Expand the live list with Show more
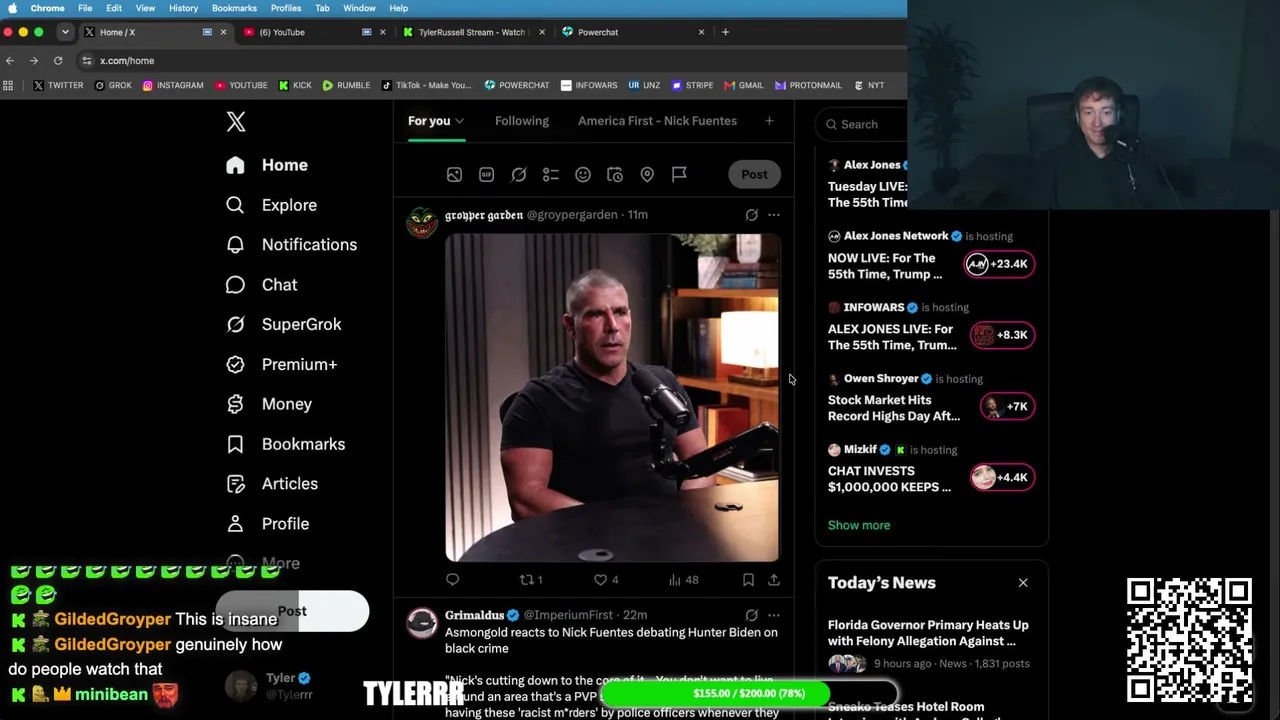The height and width of the screenshot is (720, 1280). coord(859,525)
